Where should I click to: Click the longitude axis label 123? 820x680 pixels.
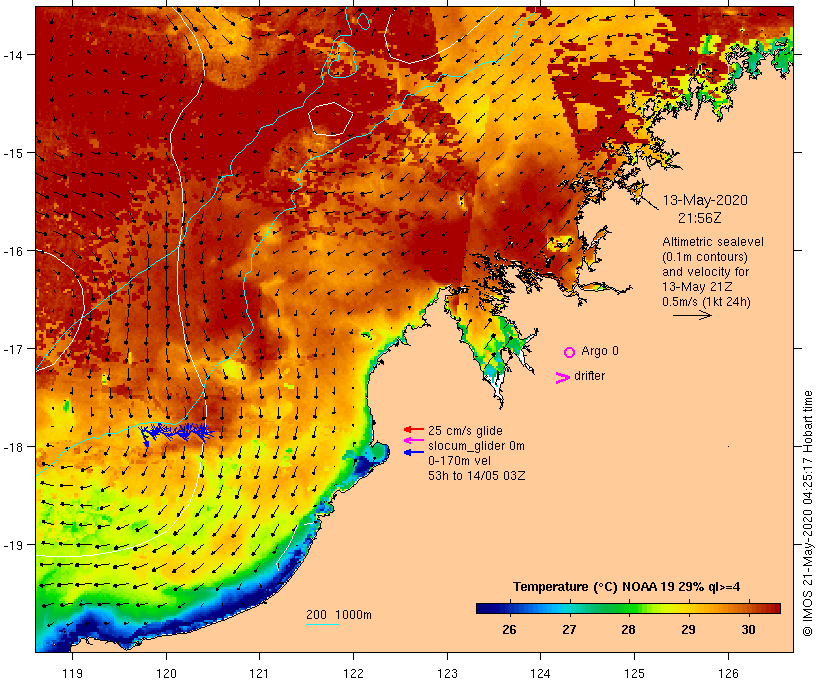(447, 673)
